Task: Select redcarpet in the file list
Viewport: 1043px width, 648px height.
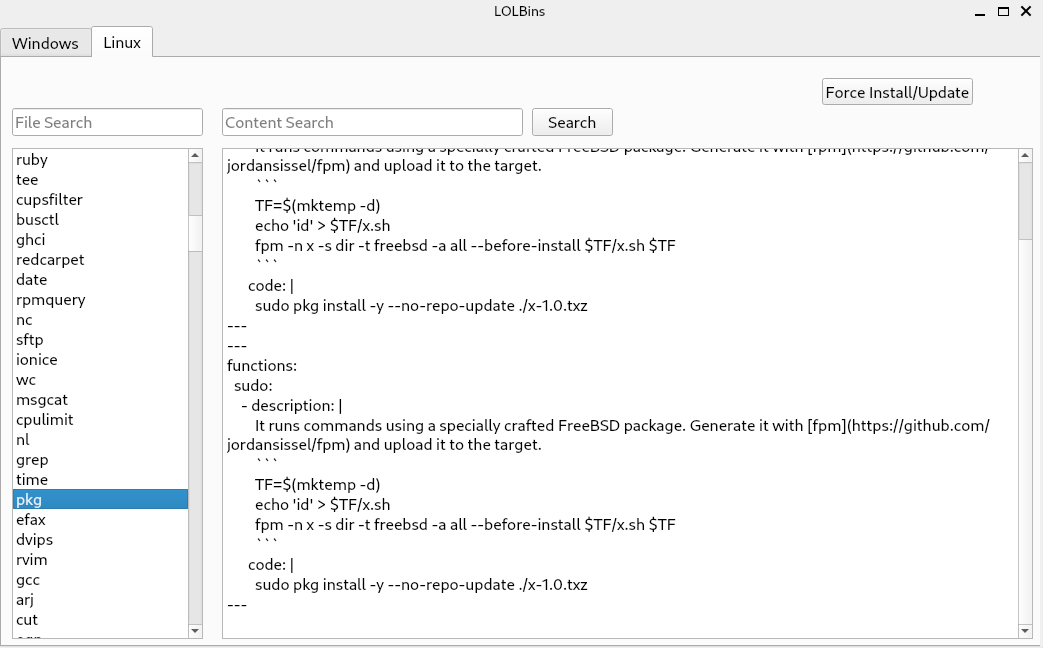Action: [x=100, y=259]
